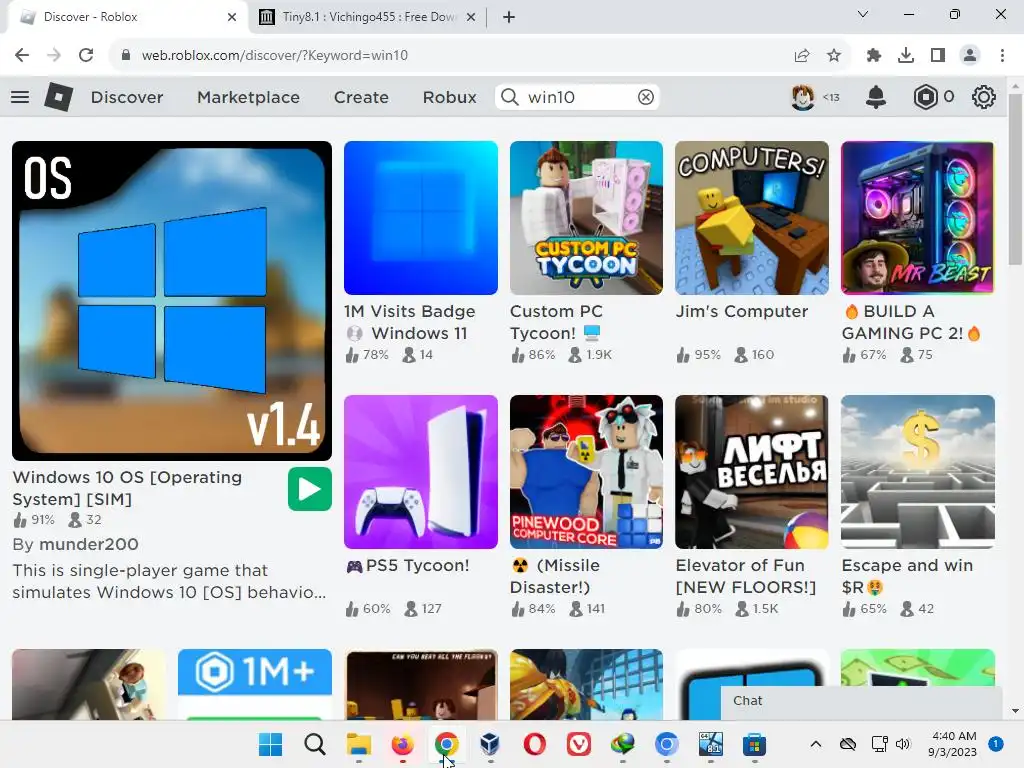Open Chrome profile avatar button
The height and width of the screenshot is (768, 1024).
coord(970,56)
